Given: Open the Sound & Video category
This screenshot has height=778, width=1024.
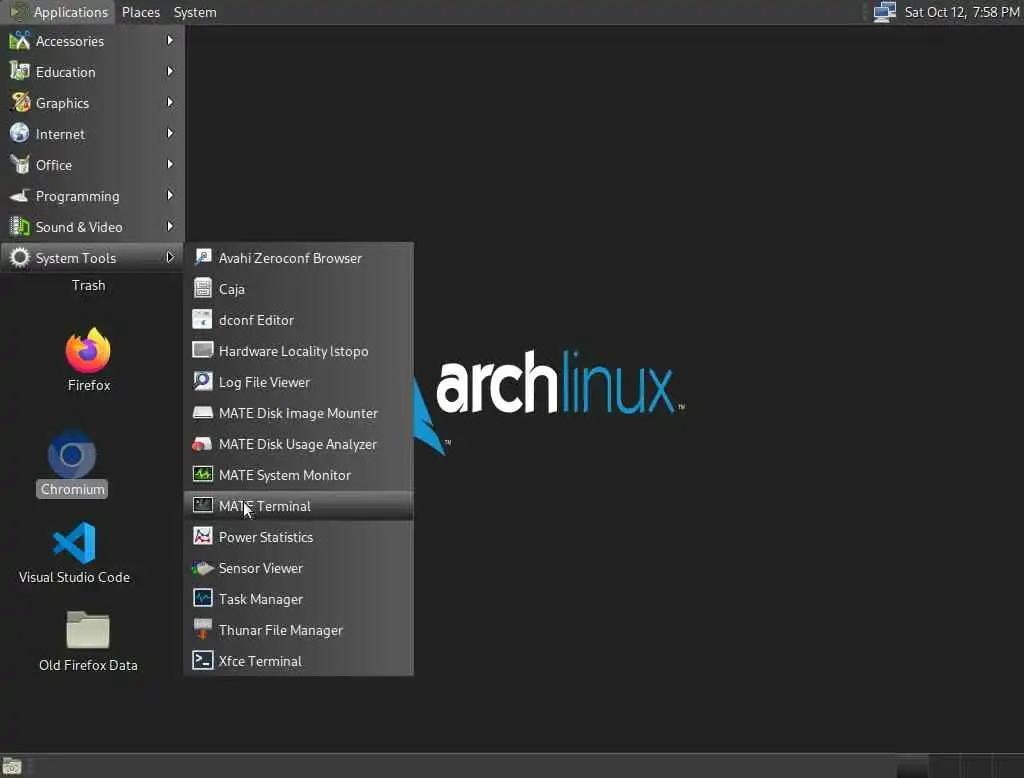Looking at the screenshot, I should tap(92, 227).
